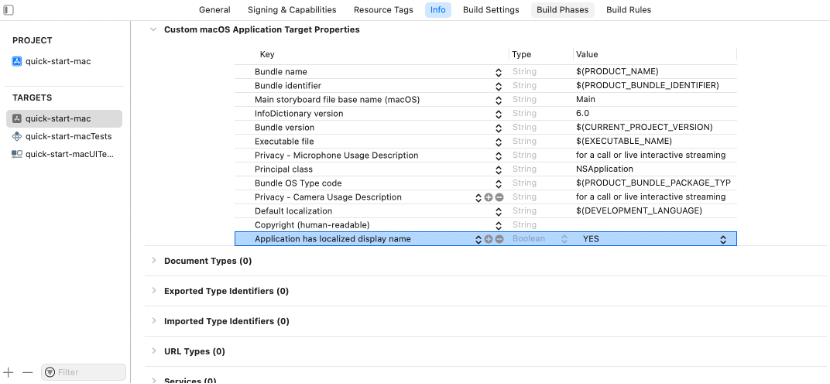The image size is (830, 384).
Task: Click the Type column header
Action: pos(521,55)
